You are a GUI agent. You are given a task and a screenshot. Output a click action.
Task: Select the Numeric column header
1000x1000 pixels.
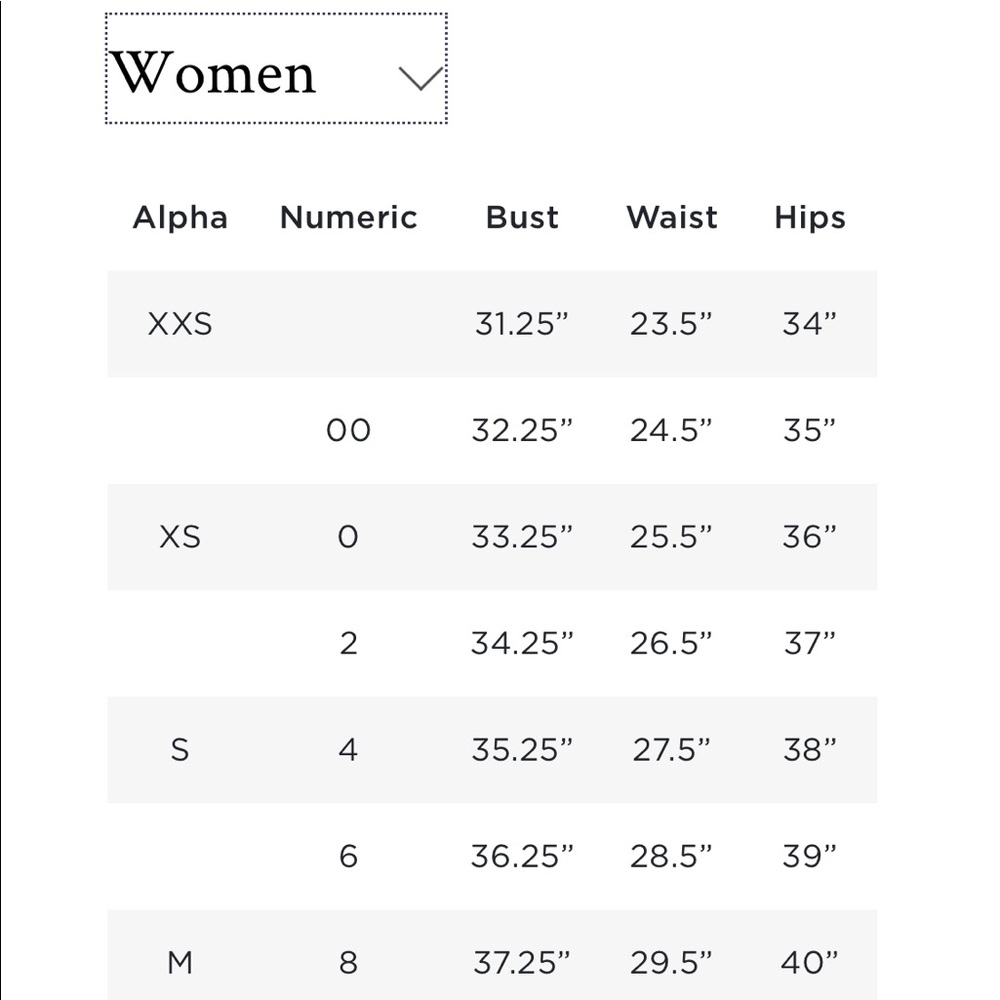click(x=348, y=217)
